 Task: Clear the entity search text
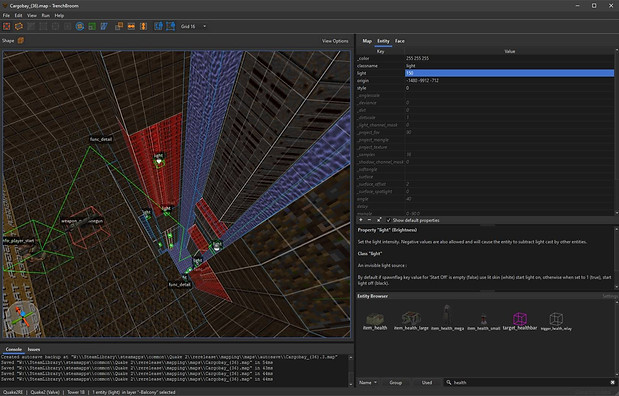coord(613,382)
